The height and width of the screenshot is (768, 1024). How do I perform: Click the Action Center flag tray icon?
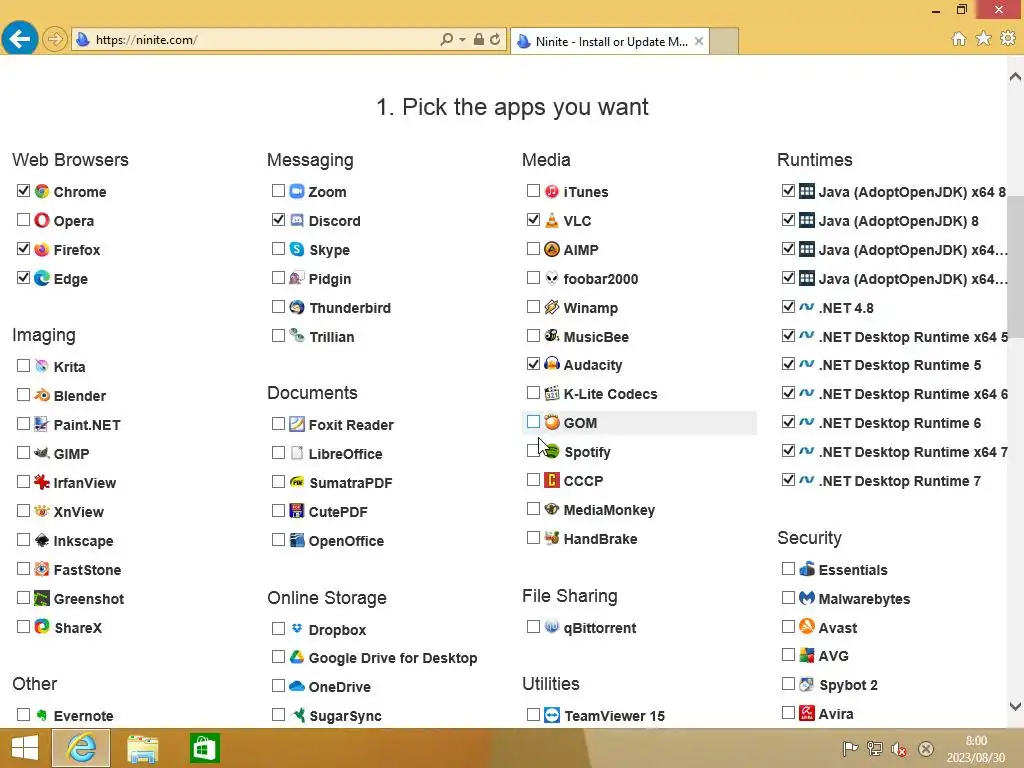pyautogui.click(x=850, y=748)
